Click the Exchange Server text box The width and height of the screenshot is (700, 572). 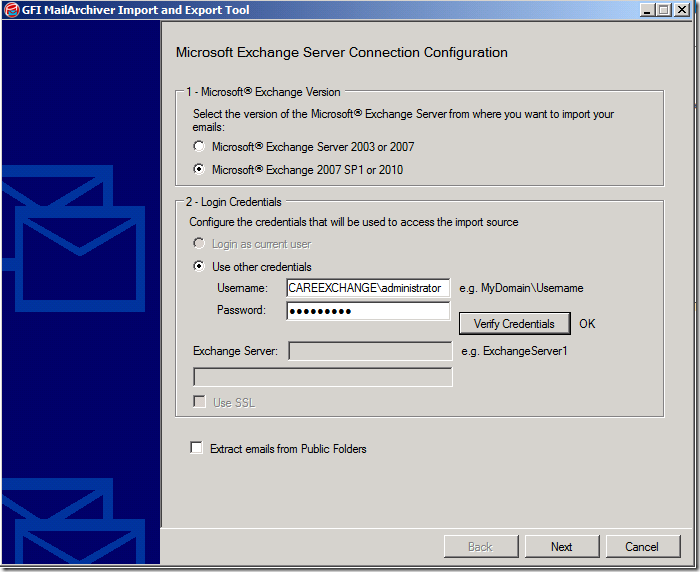coord(370,351)
